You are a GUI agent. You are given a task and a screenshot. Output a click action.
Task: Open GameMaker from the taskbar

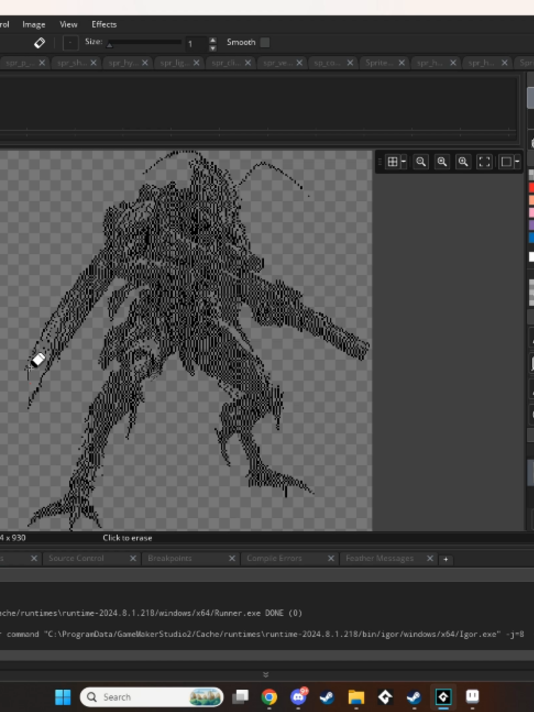pyautogui.click(x=385, y=697)
